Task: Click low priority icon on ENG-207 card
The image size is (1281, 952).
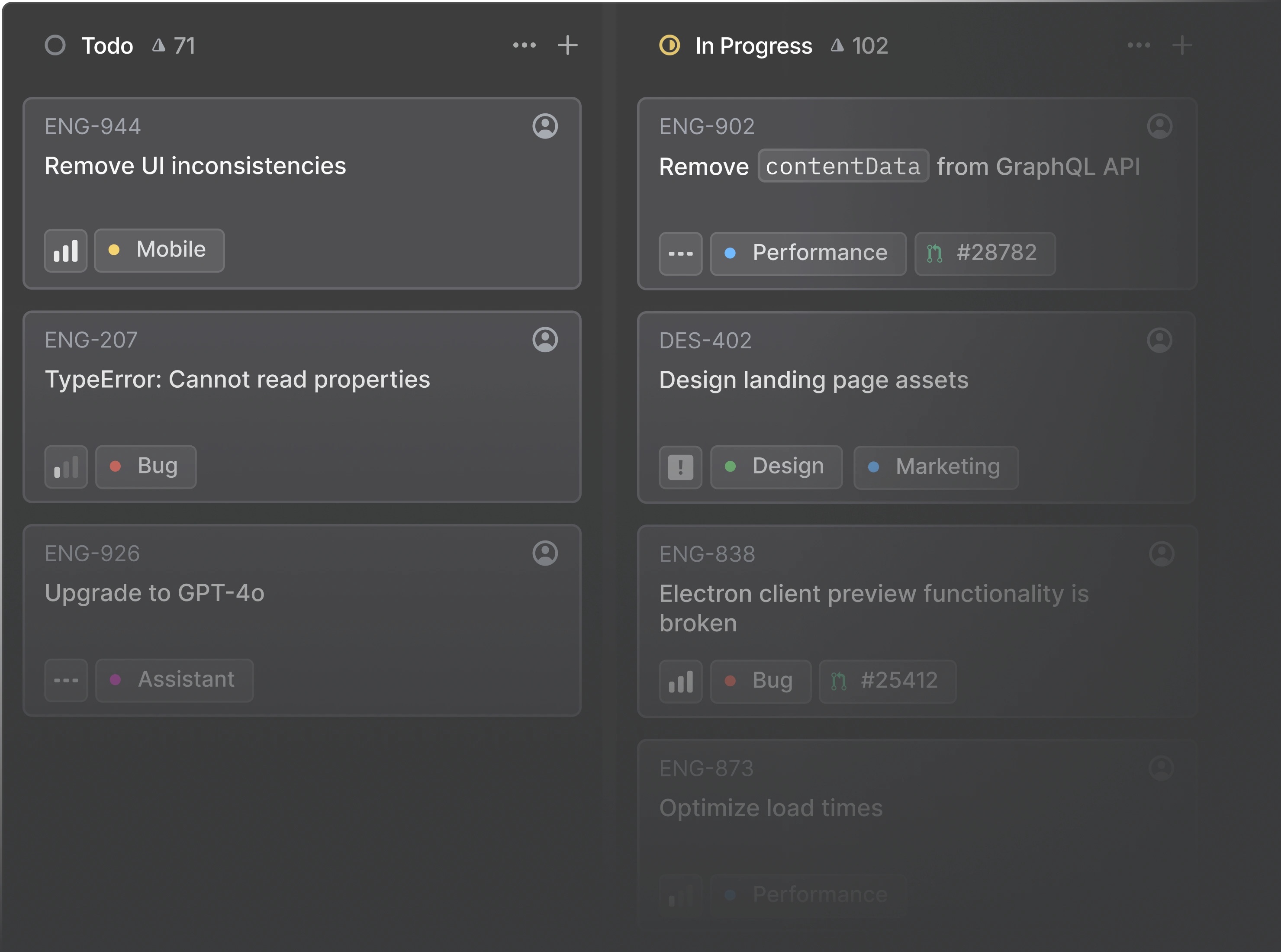Action: 66,467
